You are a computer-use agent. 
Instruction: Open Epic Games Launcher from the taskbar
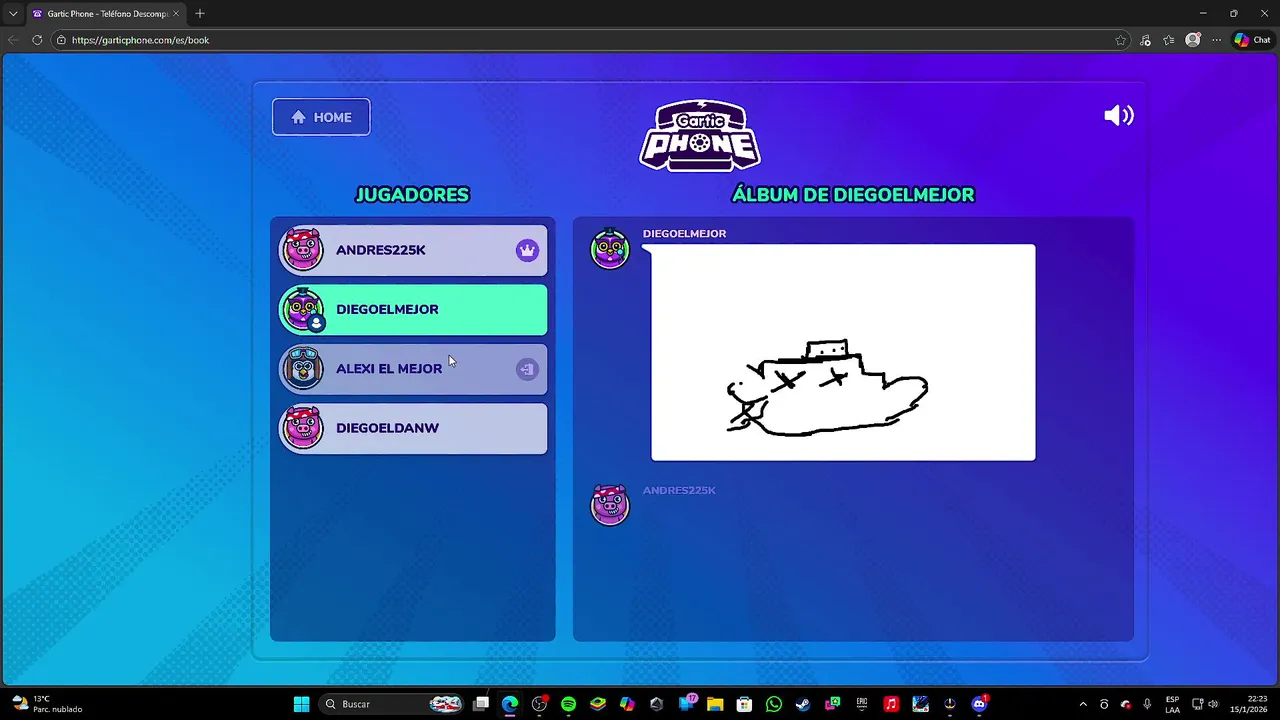(x=862, y=704)
